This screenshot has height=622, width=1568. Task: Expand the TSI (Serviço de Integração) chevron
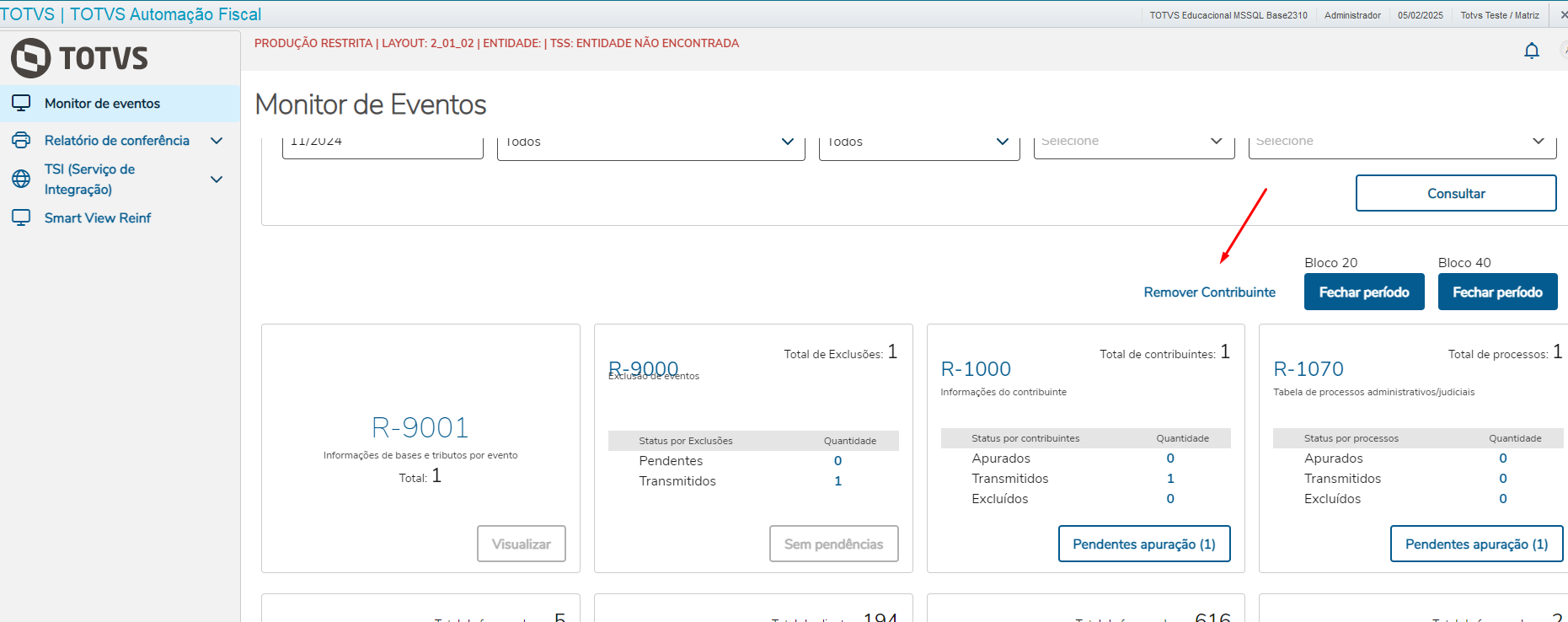point(217,180)
